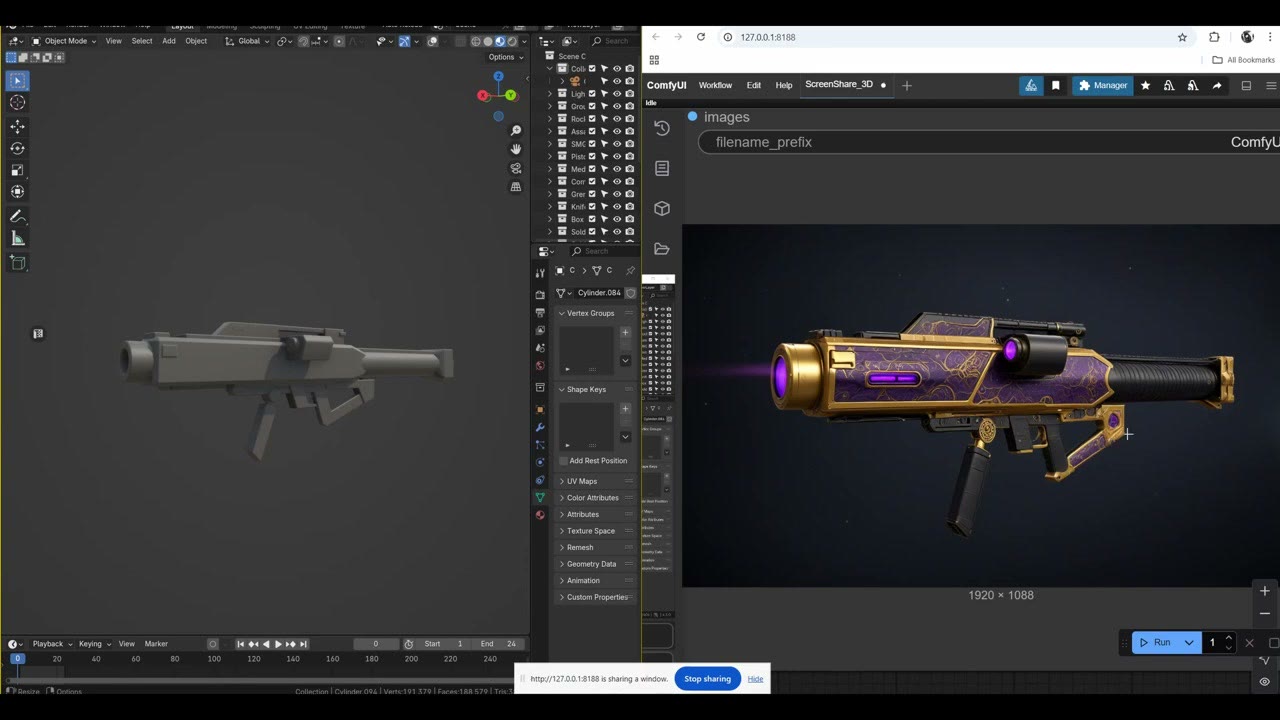Image resolution: width=1280 pixels, height=720 pixels.
Task: Toggle visibility eye for Pistol collection
Action: pos(617,156)
